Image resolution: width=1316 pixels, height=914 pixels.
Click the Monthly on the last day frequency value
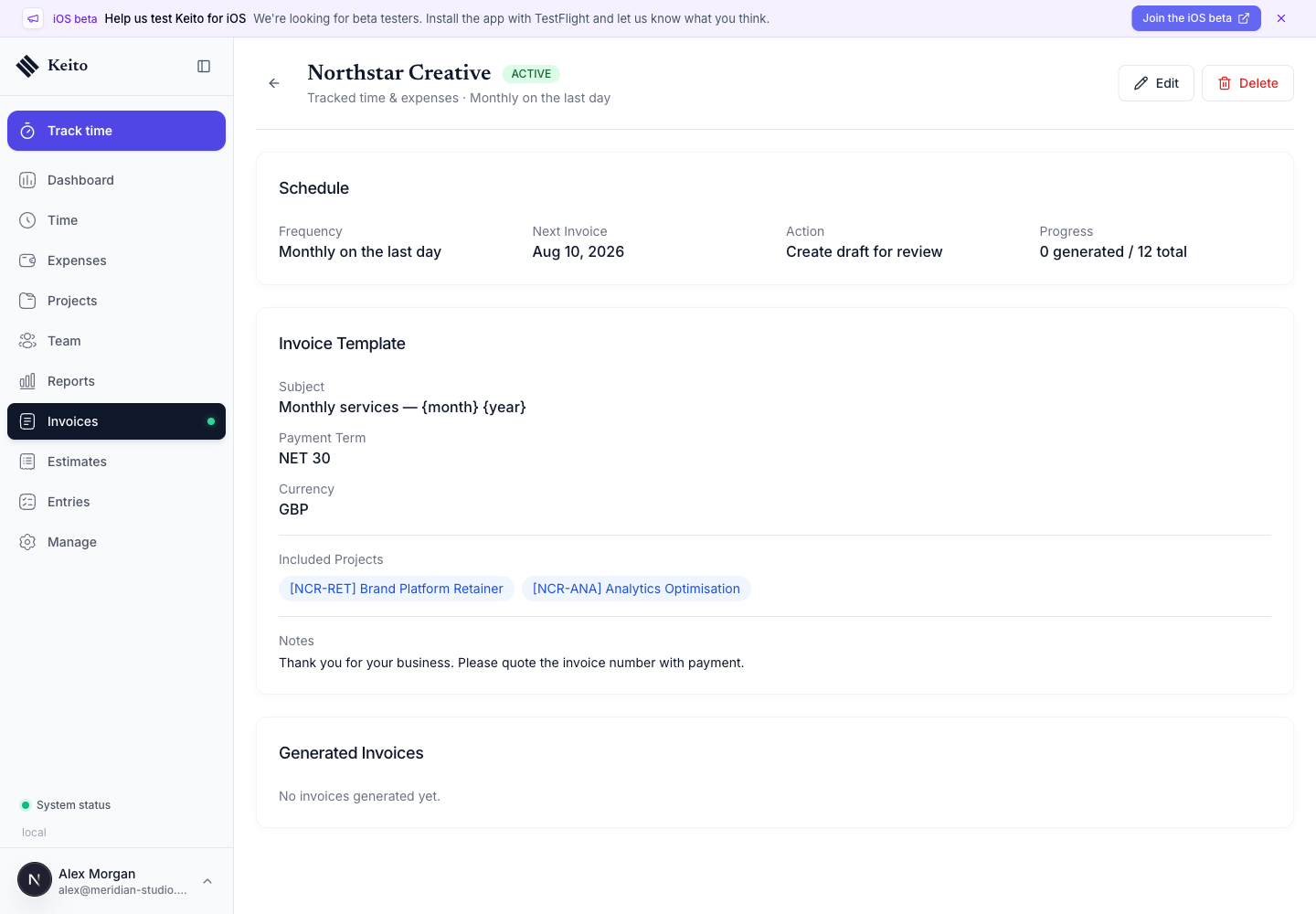[360, 251]
